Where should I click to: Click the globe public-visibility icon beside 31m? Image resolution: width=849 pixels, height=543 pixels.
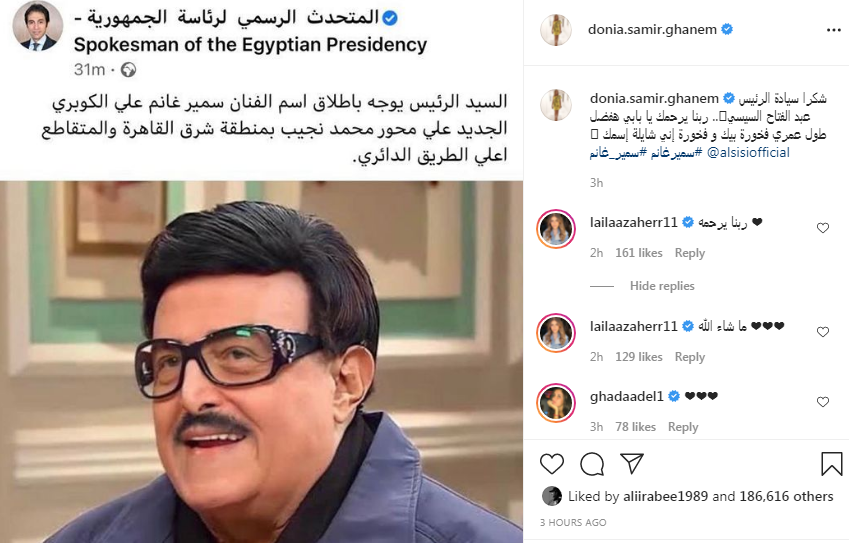[128, 70]
